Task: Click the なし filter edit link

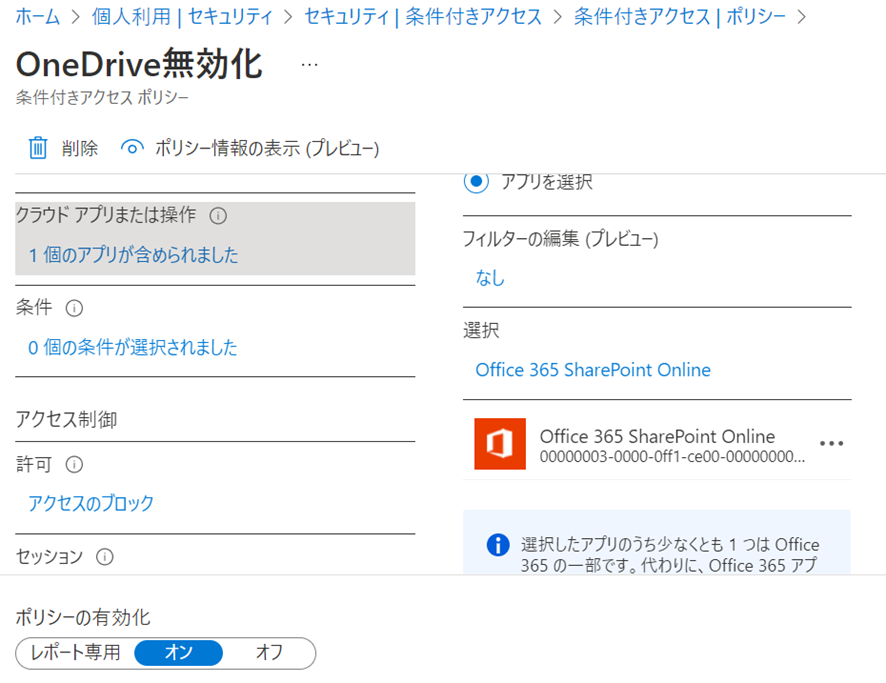Action: pyautogui.click(x=490, y=278)
